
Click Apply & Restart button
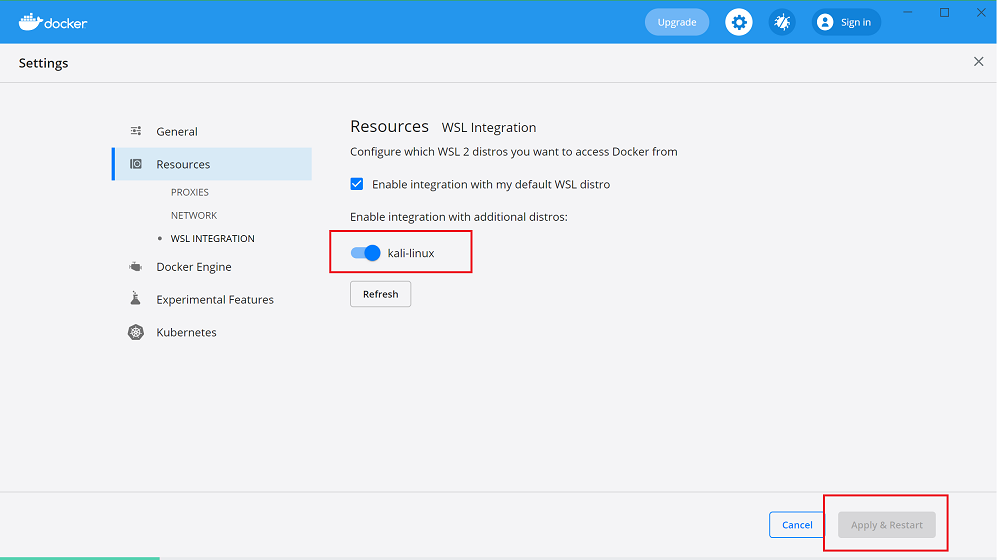click(x=887, y=525)
